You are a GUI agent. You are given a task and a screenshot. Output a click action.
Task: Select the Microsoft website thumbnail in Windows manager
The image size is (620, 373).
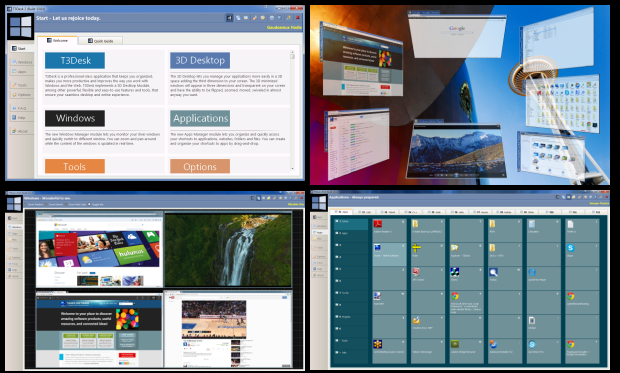click(x=99, y=249)
